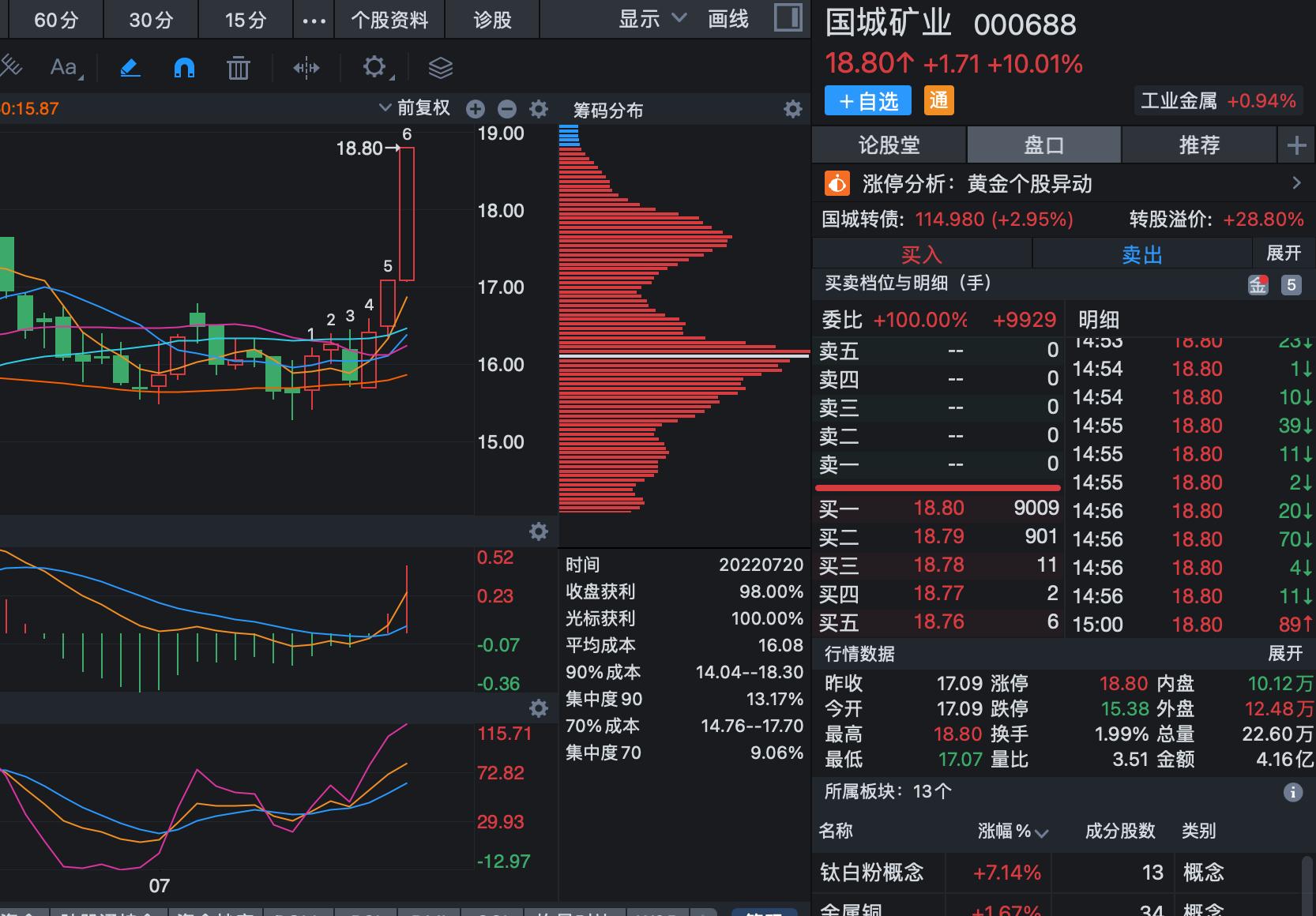
Task: Open 筹码分布 panel settings gear
Action: coord(793,109)
